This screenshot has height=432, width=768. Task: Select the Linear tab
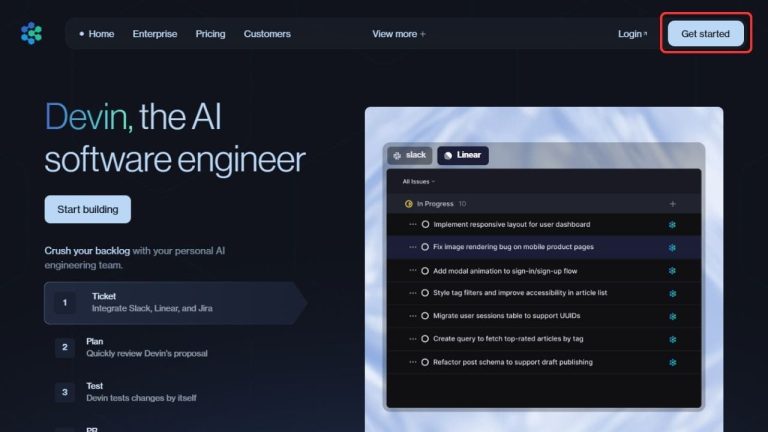(462, 155)
